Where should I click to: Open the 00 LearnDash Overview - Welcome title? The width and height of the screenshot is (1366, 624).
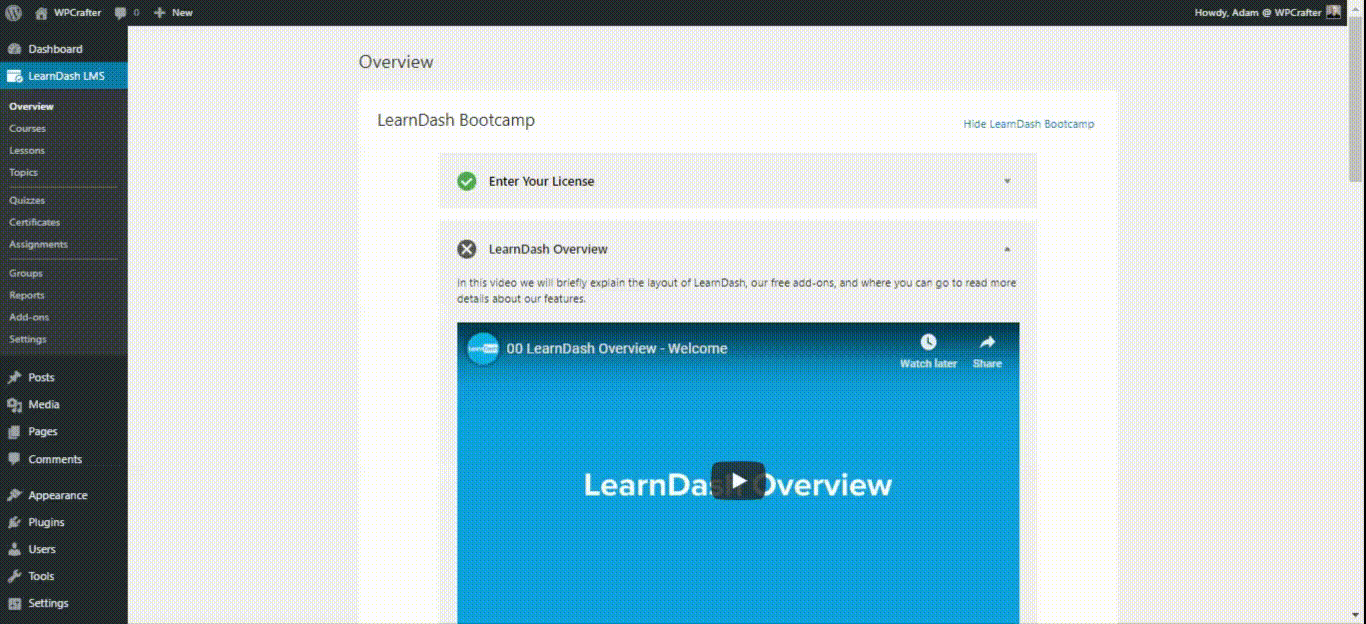click(617, 348)
